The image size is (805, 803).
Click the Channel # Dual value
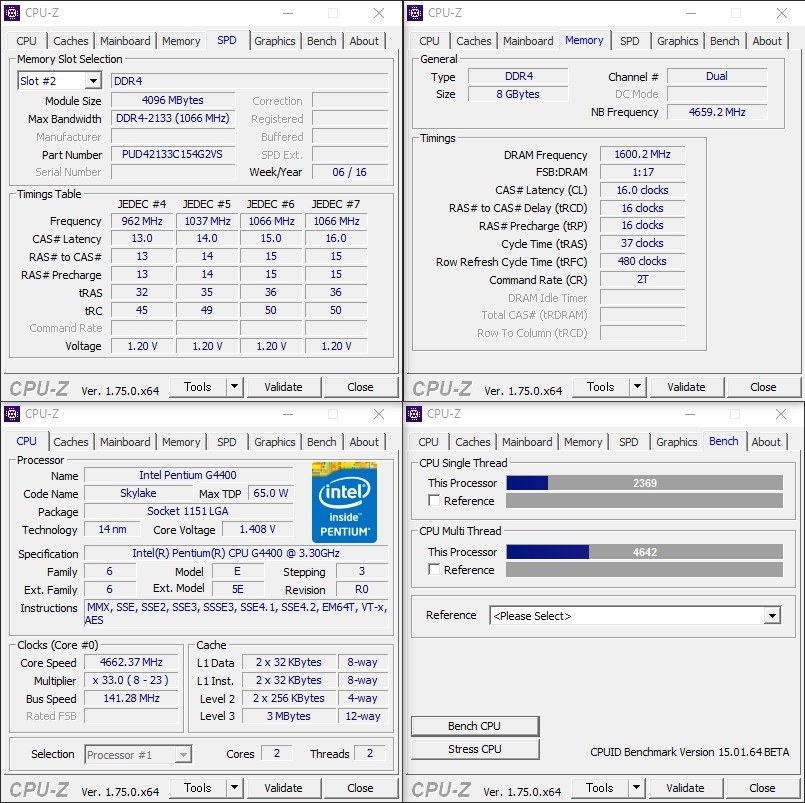coord(717,76)
